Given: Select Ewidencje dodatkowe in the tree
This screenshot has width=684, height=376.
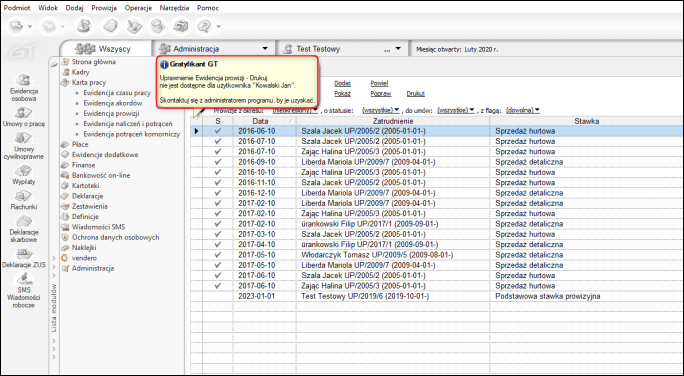Looking at the screenshot, I should click(105, 154).
